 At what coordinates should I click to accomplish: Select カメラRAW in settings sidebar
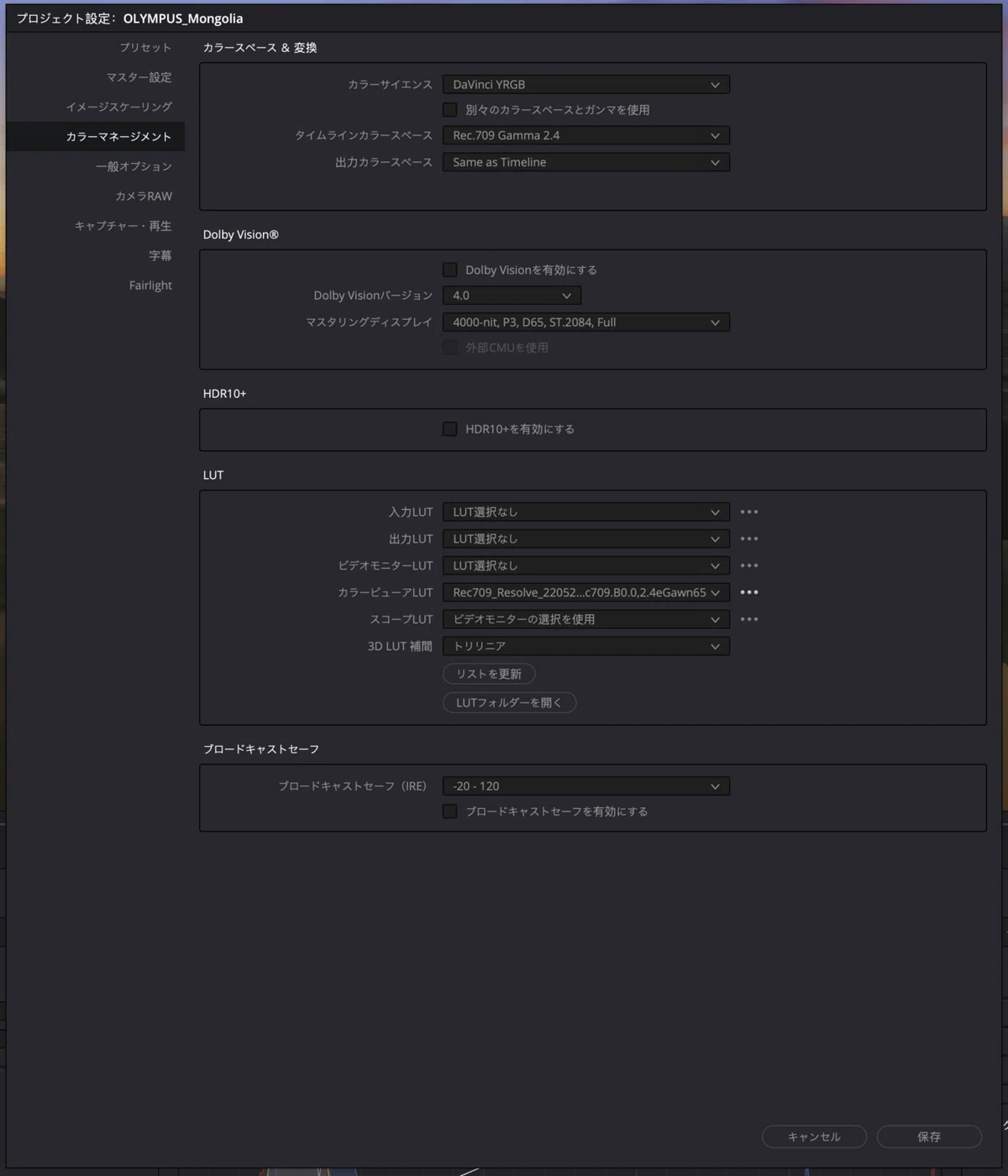coord(144,196)
